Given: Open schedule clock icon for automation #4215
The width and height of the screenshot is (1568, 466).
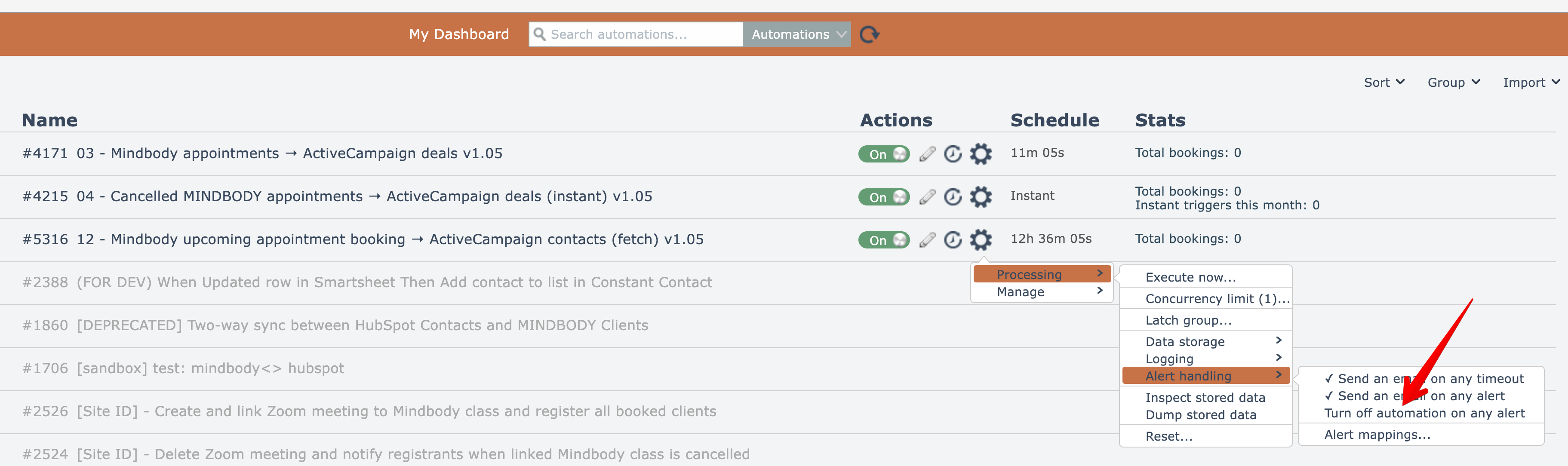Looking at the screenshot, I should (953, 197).
